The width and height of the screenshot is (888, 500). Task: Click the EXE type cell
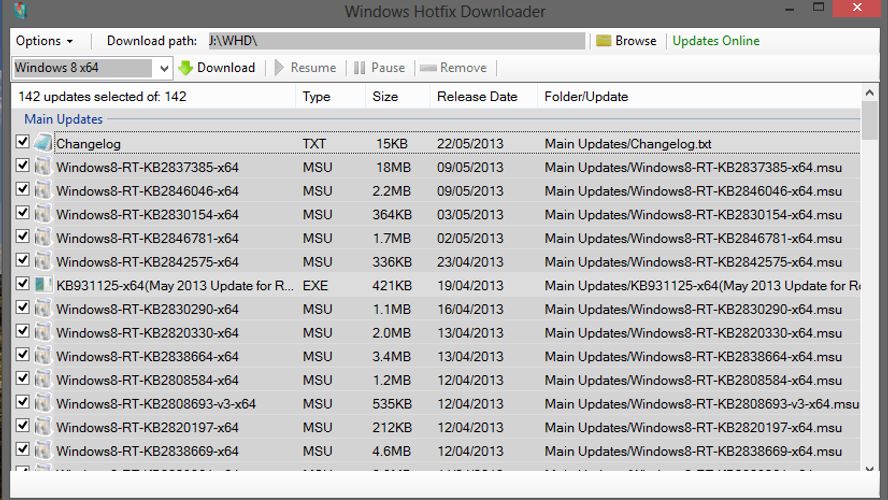315,286
